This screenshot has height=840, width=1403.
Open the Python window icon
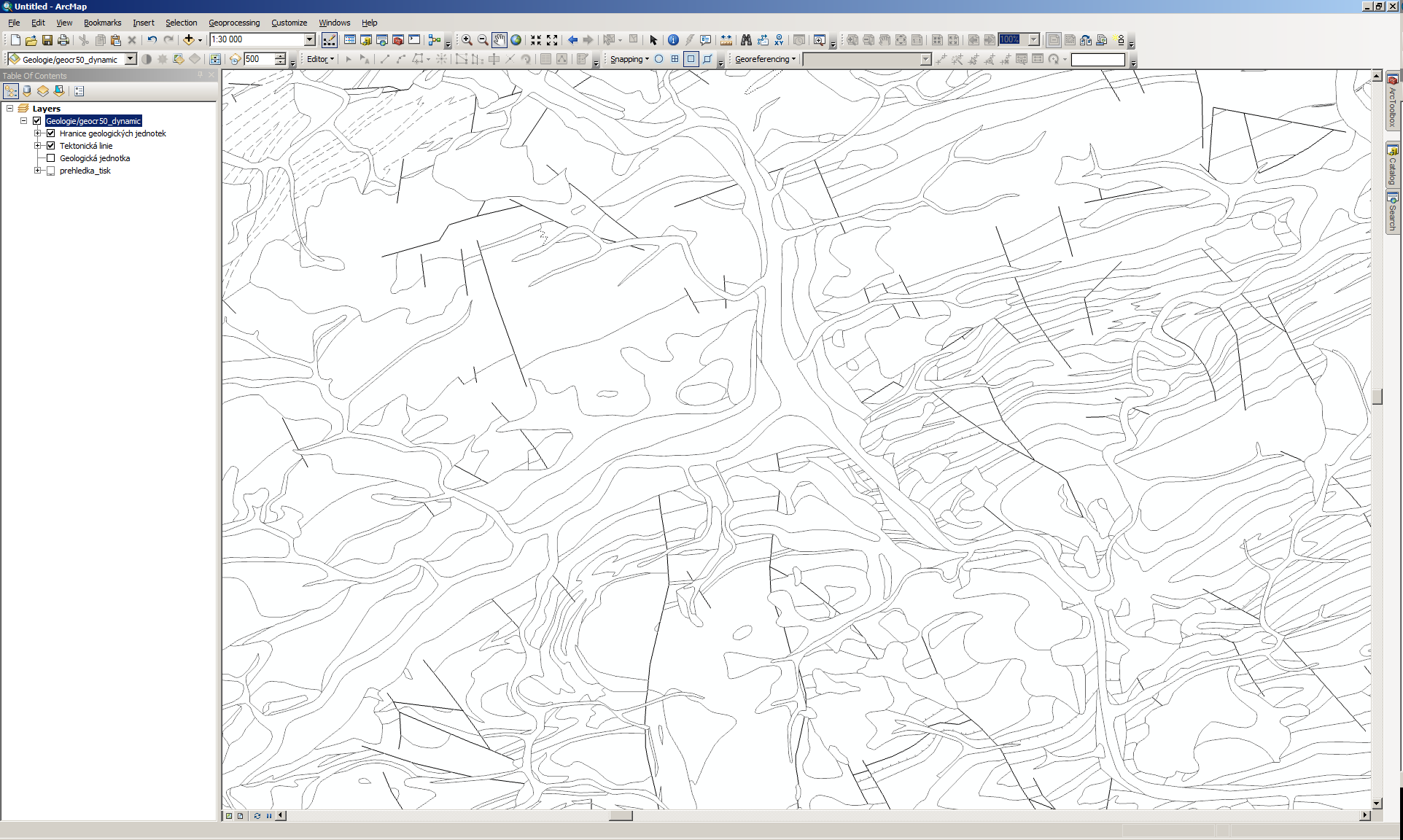414,40
